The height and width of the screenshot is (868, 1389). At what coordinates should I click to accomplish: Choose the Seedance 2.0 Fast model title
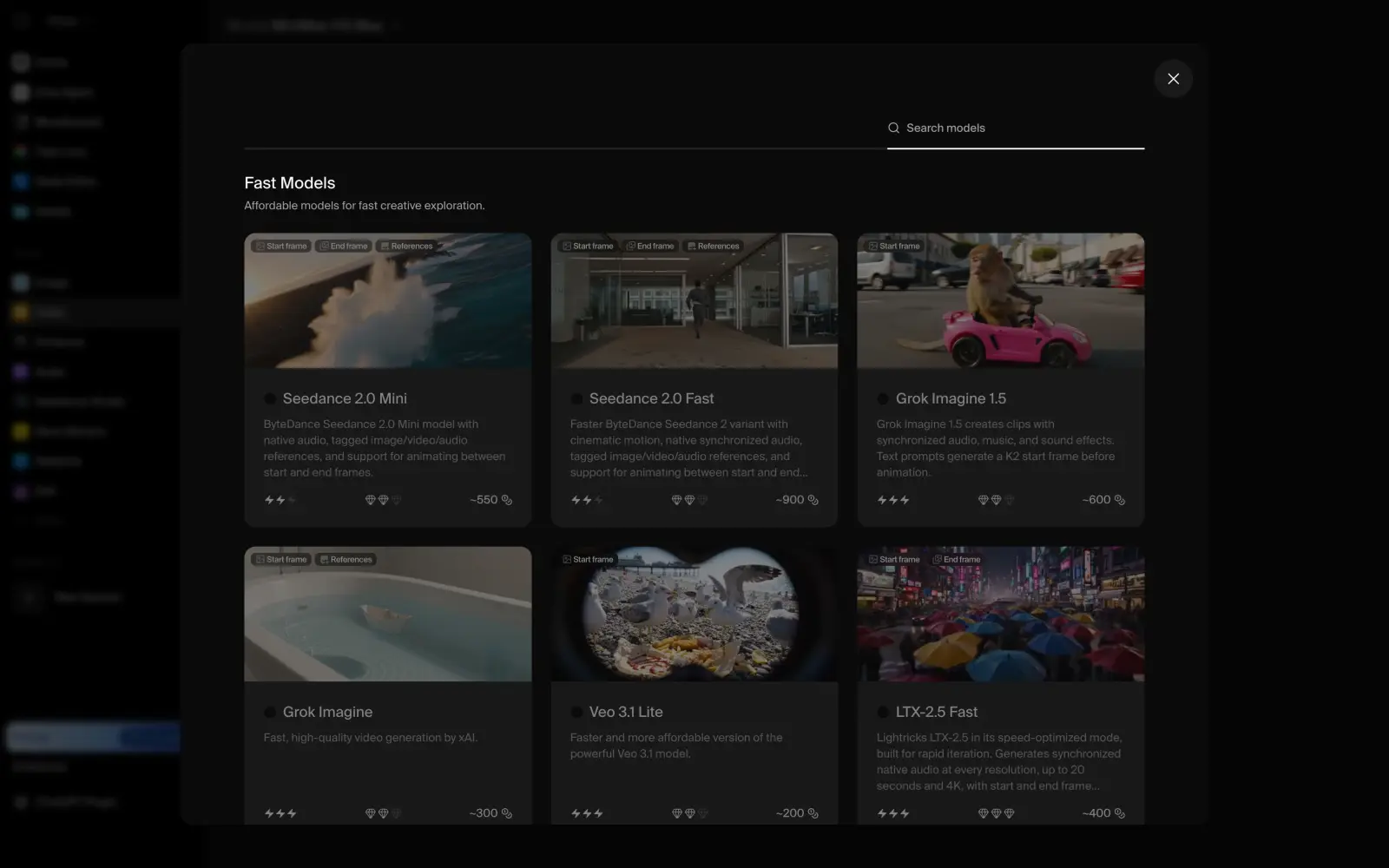pyautogui.click(x=651, y=398)
